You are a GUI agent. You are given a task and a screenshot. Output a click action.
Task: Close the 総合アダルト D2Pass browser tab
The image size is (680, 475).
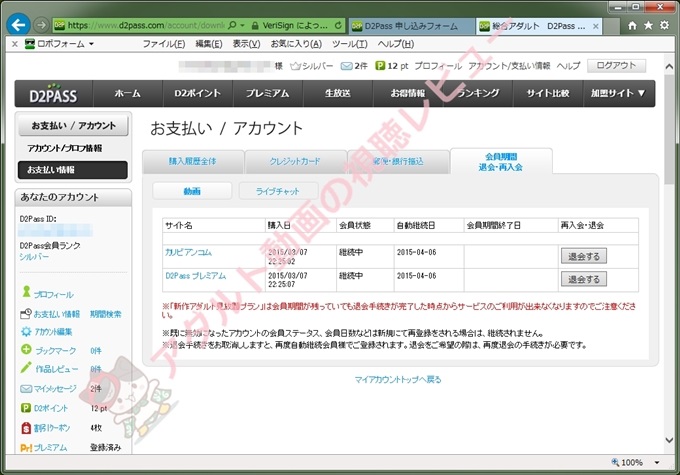tap(596, 26)
